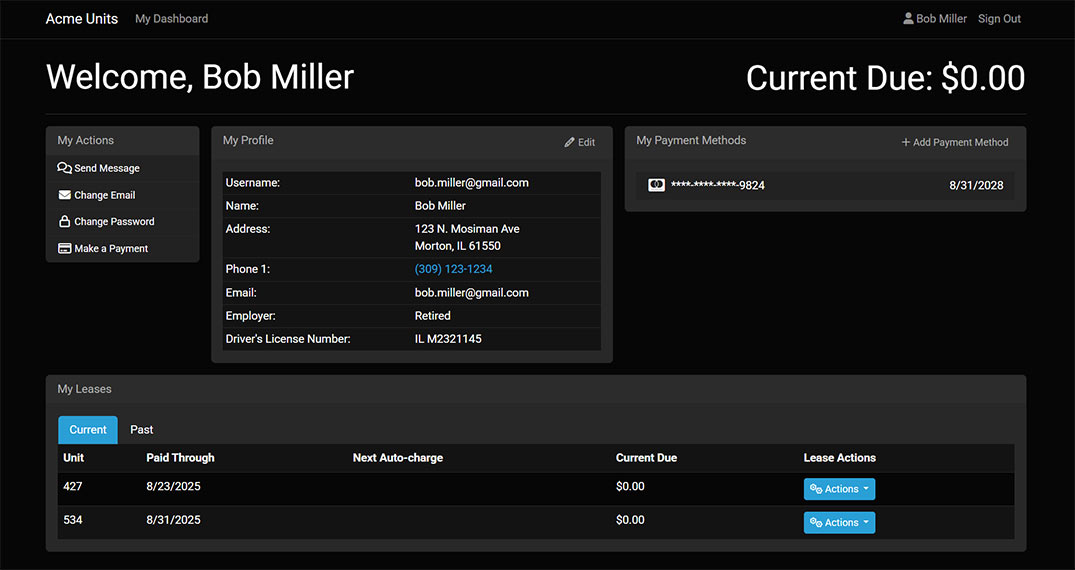Open My Dashboard in the top navigation
Image resolution: width=1075 pixels, height=570 pixels.
pyautogui.click(x=171, y=19)
